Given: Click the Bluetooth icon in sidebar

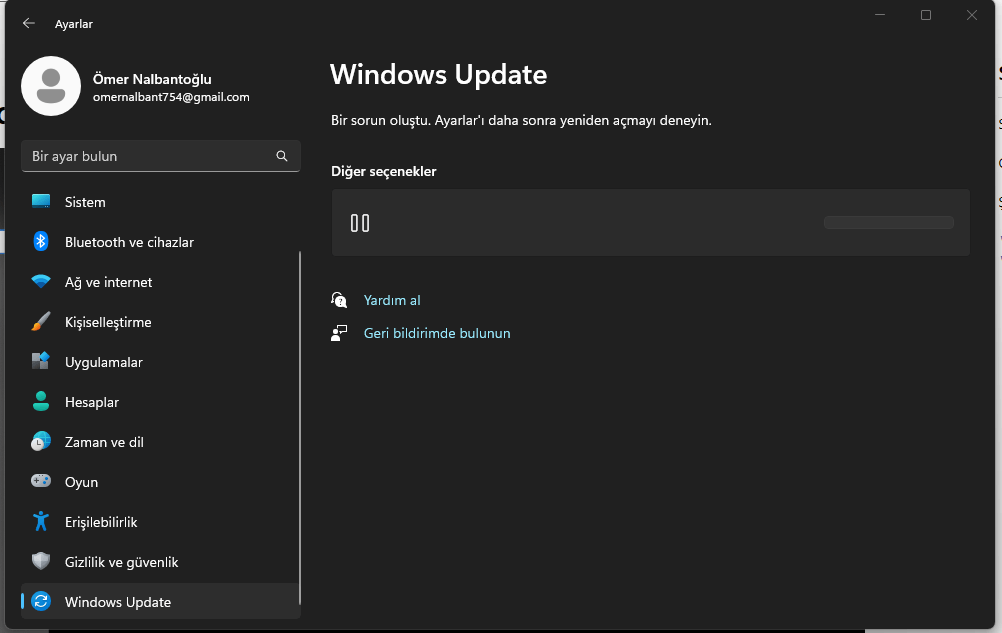Looking at the screenshot, I should click(x=41, y=241).
